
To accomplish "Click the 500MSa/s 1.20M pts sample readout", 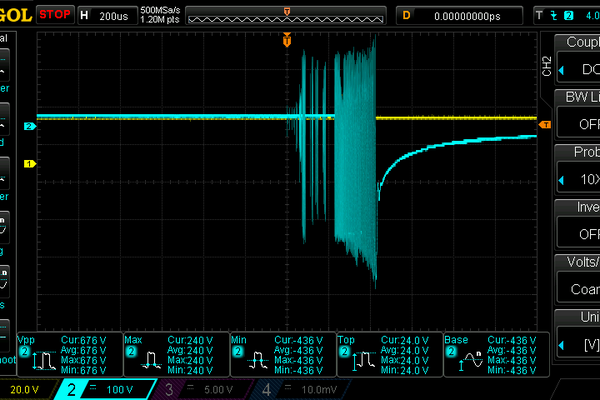I will (x=160, y=15).
